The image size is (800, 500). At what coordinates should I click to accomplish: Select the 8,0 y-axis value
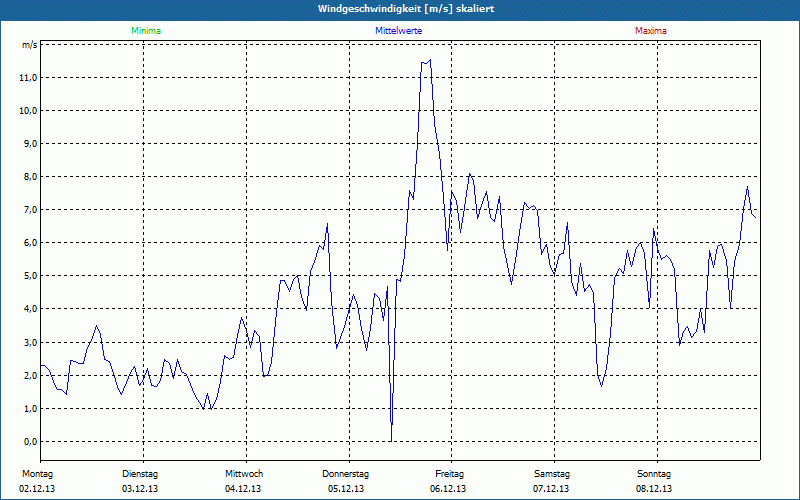31,177
